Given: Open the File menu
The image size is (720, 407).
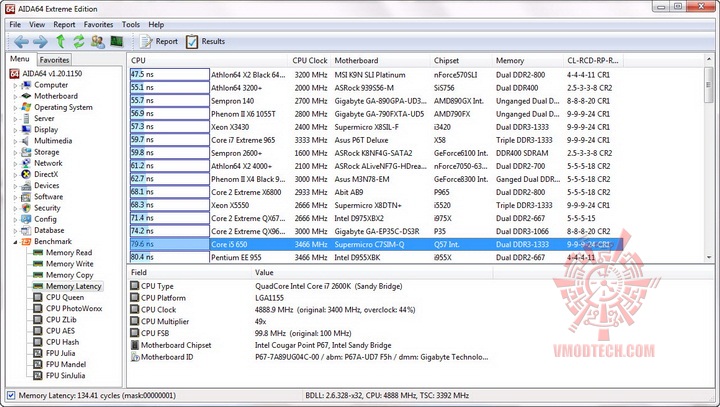Looking at the screenshot, I should [15, 25].
